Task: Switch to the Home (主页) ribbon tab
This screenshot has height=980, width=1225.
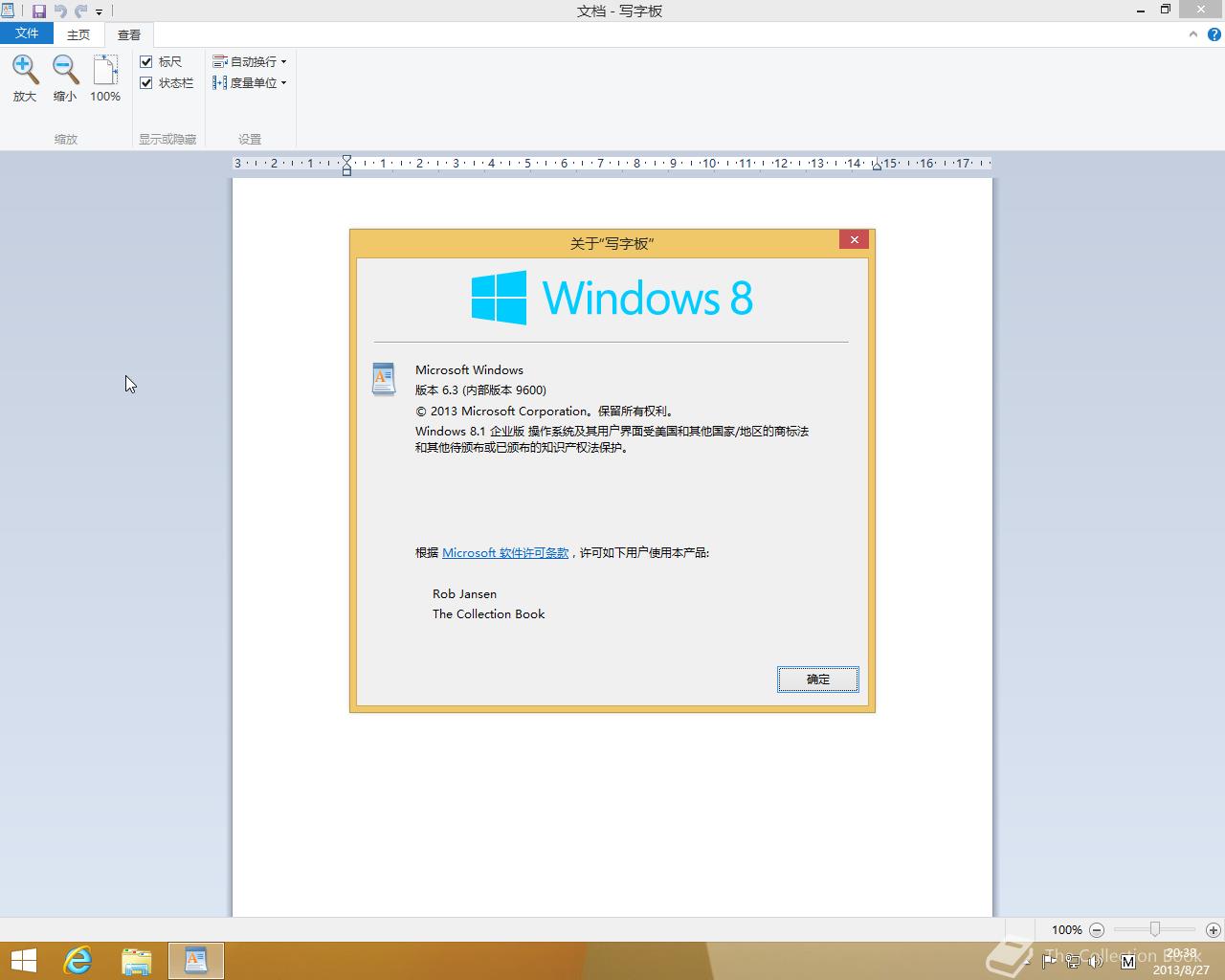Action: [x=78, y=34]
